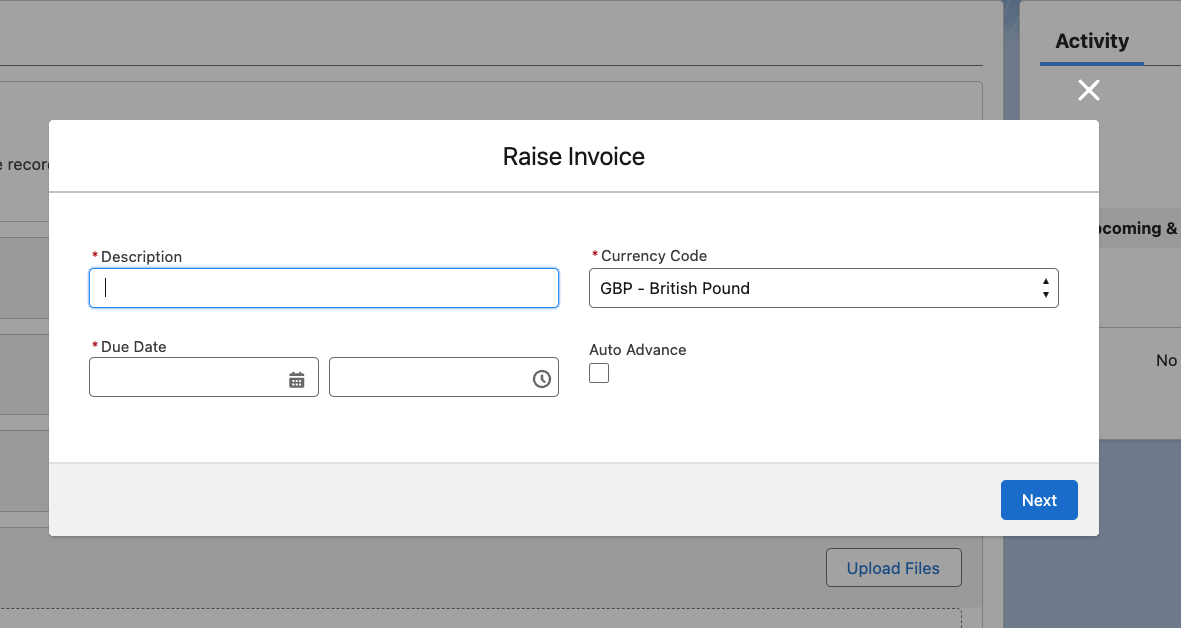The width and height of the screenshot is (1181, 628).
Task: Click the Description field label
Action: (141, 257)
